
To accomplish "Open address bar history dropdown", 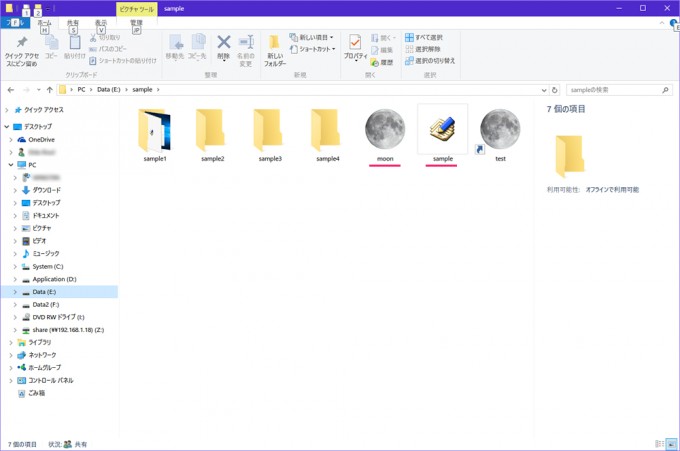I will pos(544,90).
